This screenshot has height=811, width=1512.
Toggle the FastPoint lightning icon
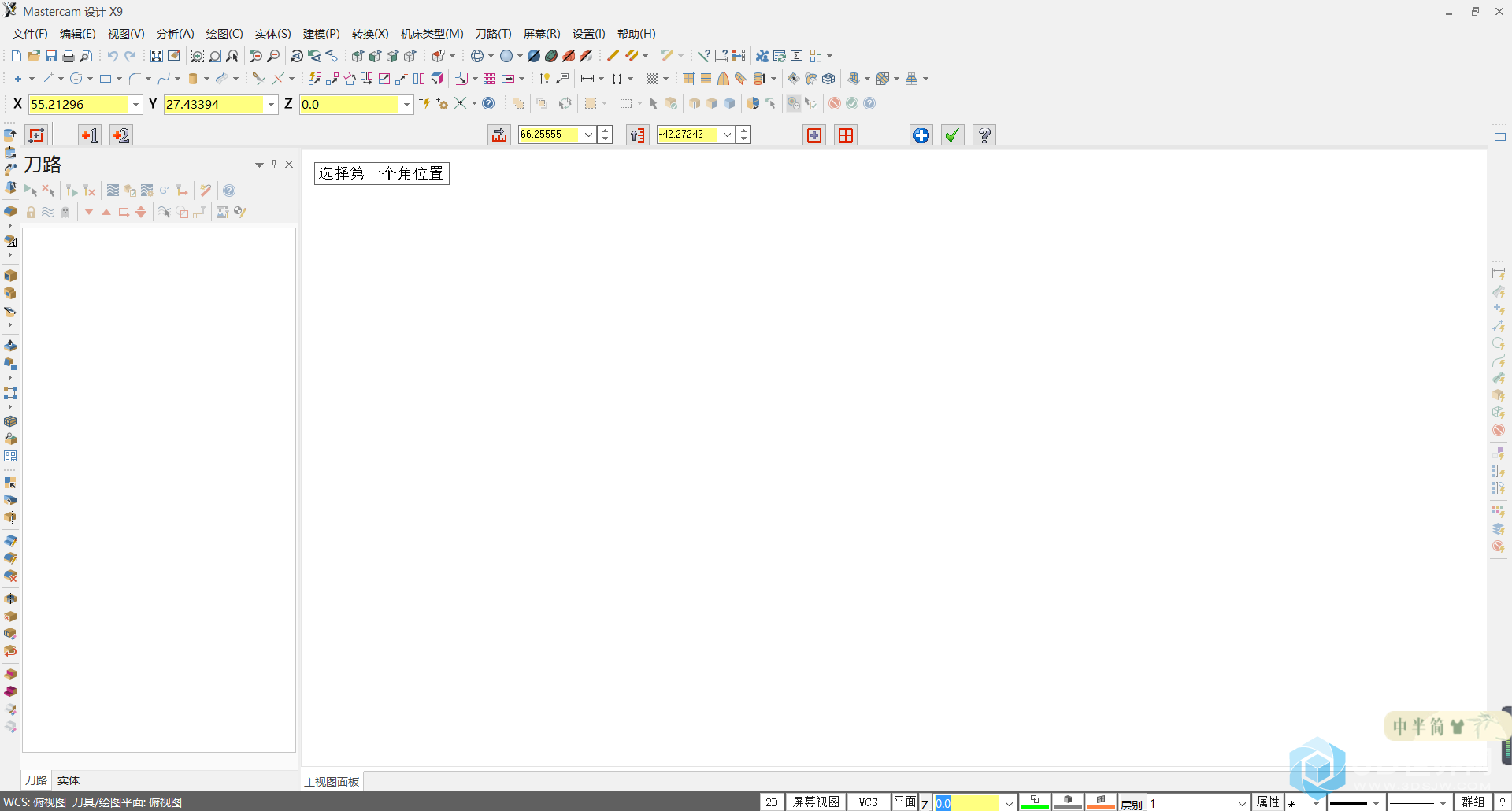[x=424, y=103]
